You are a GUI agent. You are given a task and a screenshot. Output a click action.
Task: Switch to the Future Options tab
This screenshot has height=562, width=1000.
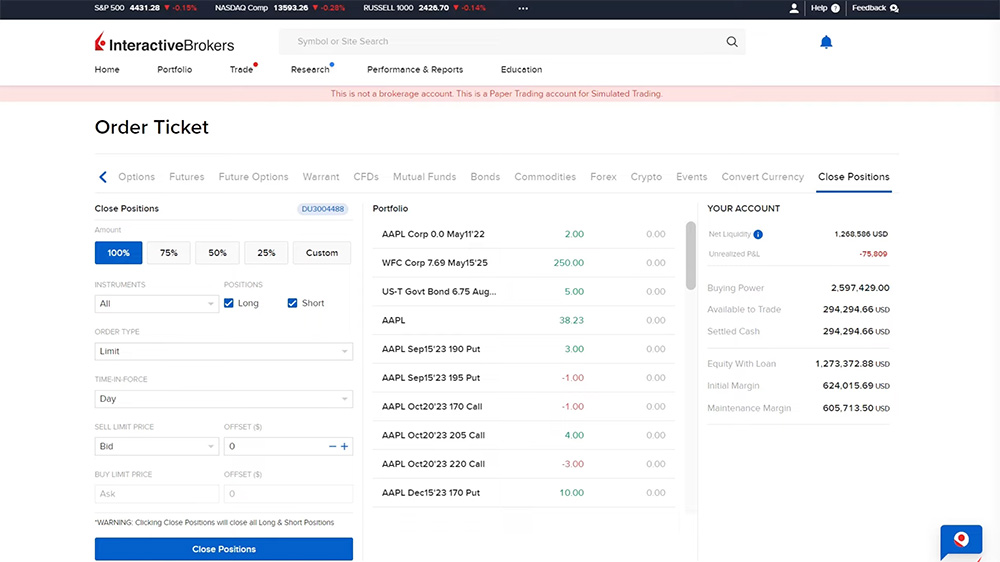(x=253, y=177)
